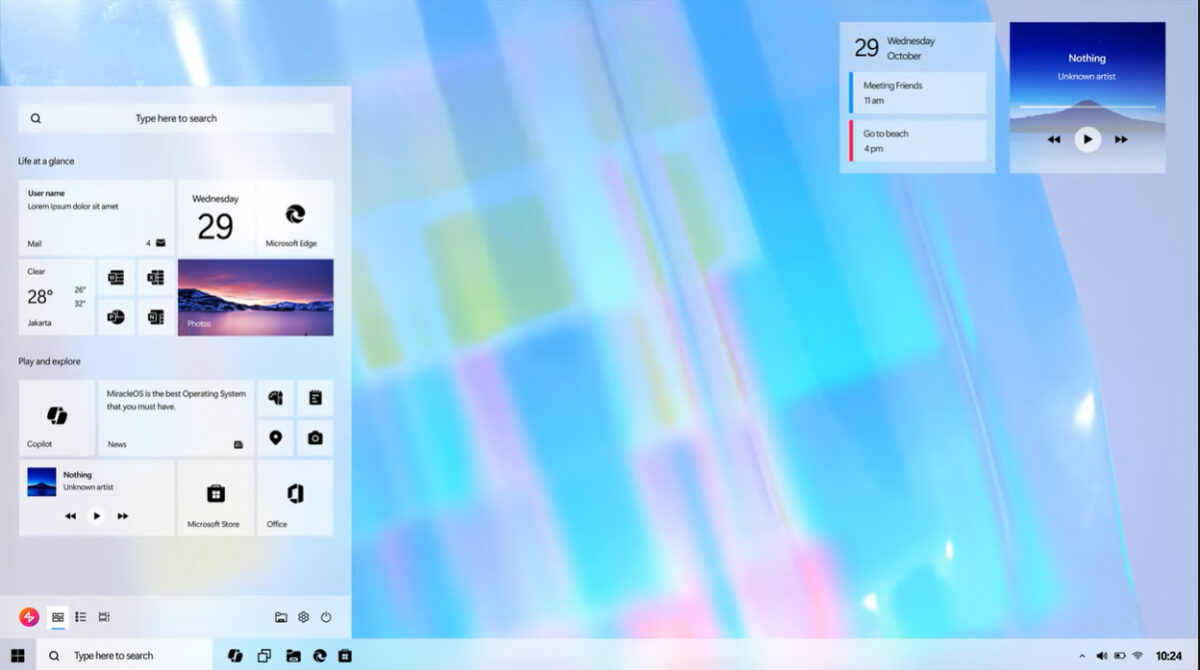Open Start menu settings gear
Image resolution: width=1200 pixels, height=670 pixels.
pyautogui.click(x=303, y=617)
